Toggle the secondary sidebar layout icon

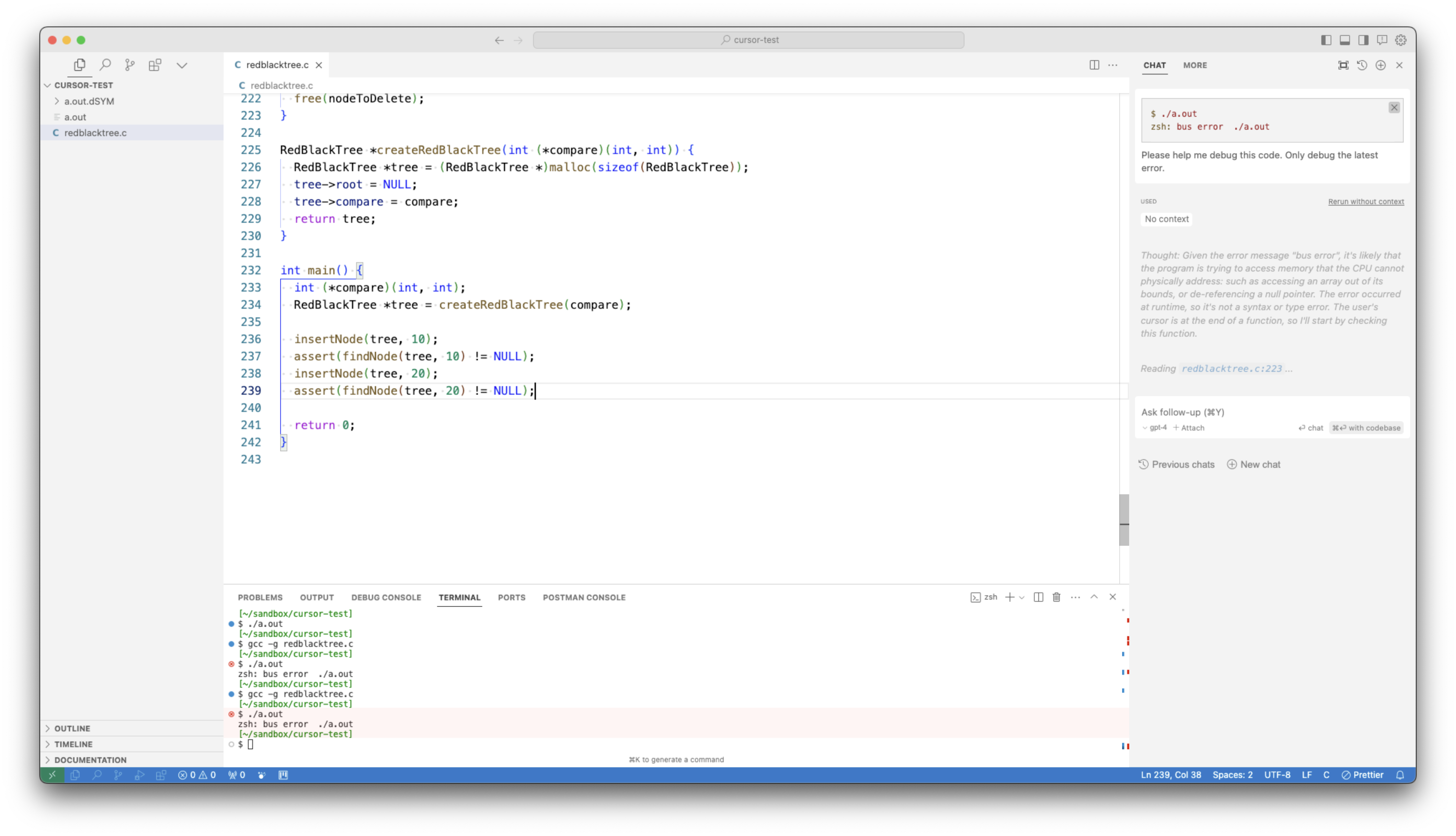[1363, 40]
